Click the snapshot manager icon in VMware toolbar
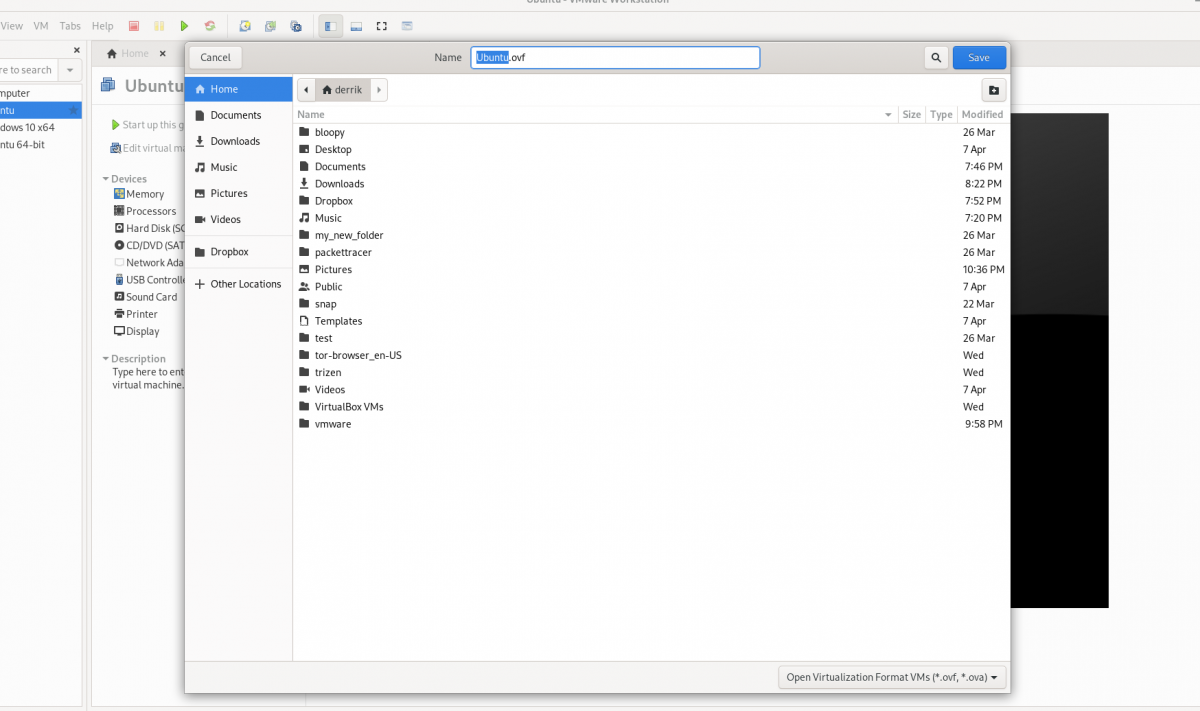 [x=296, y=26]
